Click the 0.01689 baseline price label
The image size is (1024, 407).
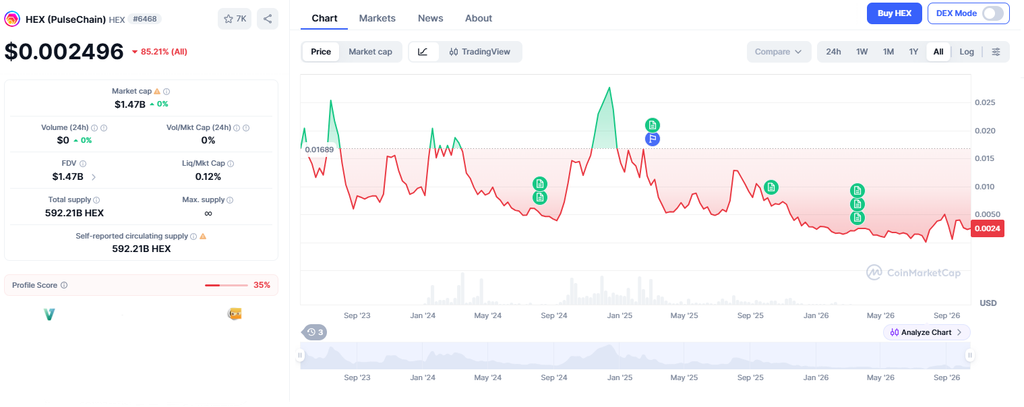(x=320, y=150)
